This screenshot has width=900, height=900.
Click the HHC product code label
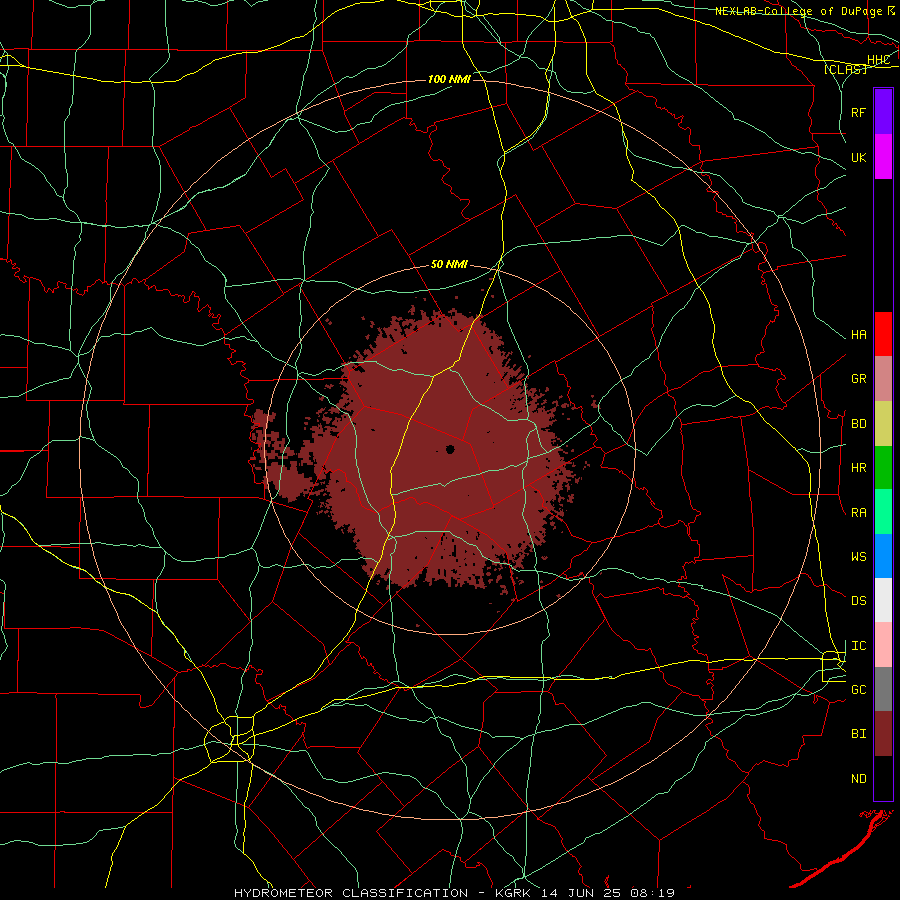point(879,60)
